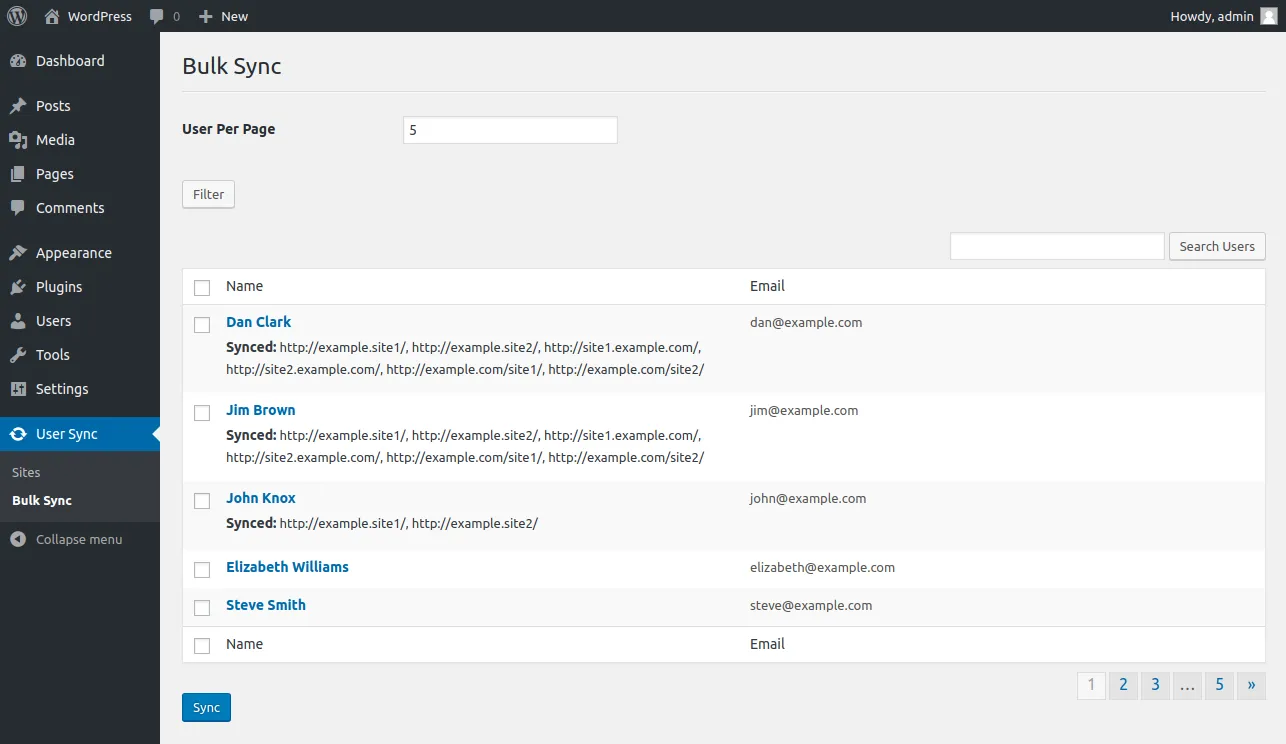Check the box next to Dan Clark
Viewport: 1286px width, 744px height.
click(202, 325)
